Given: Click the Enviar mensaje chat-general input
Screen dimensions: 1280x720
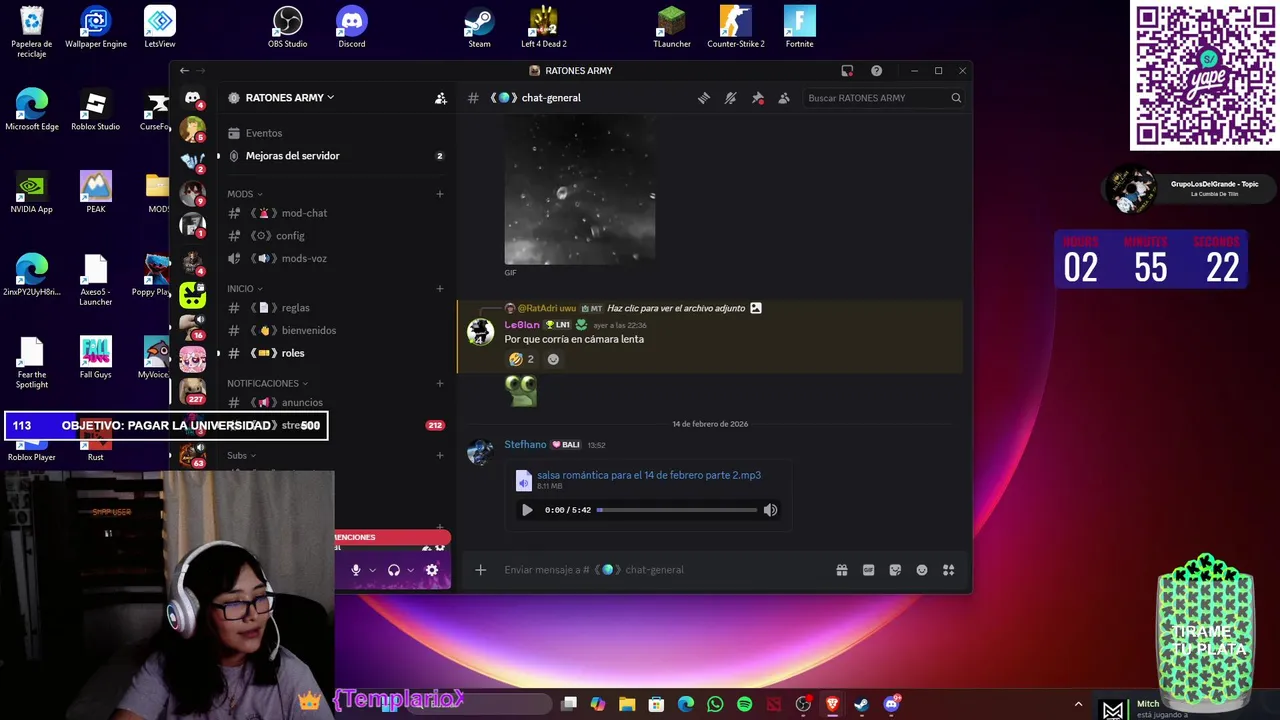Looking at the screenshot, I should point(660,570).
